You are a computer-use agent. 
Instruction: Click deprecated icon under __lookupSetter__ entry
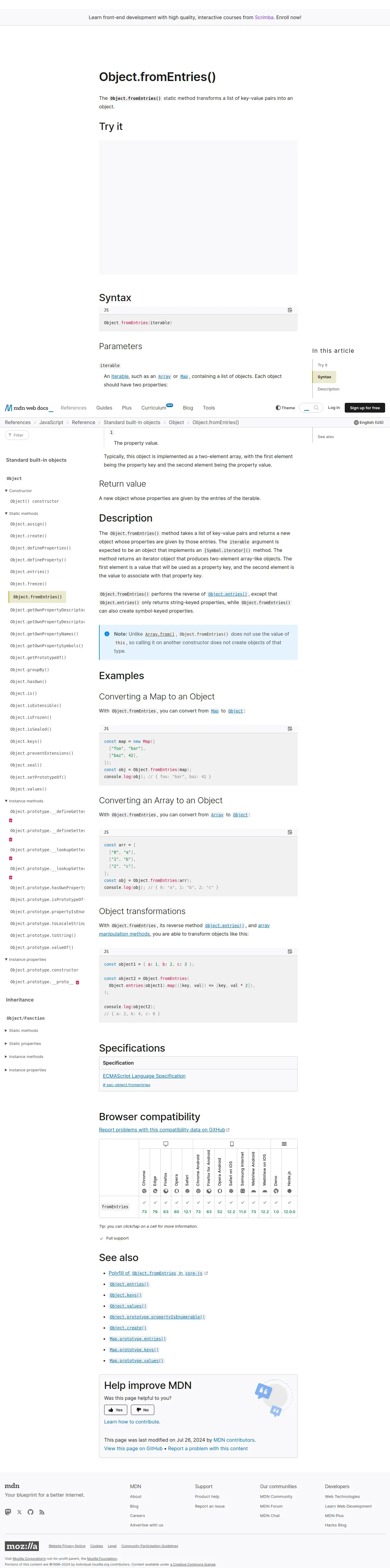pos(10,878)
